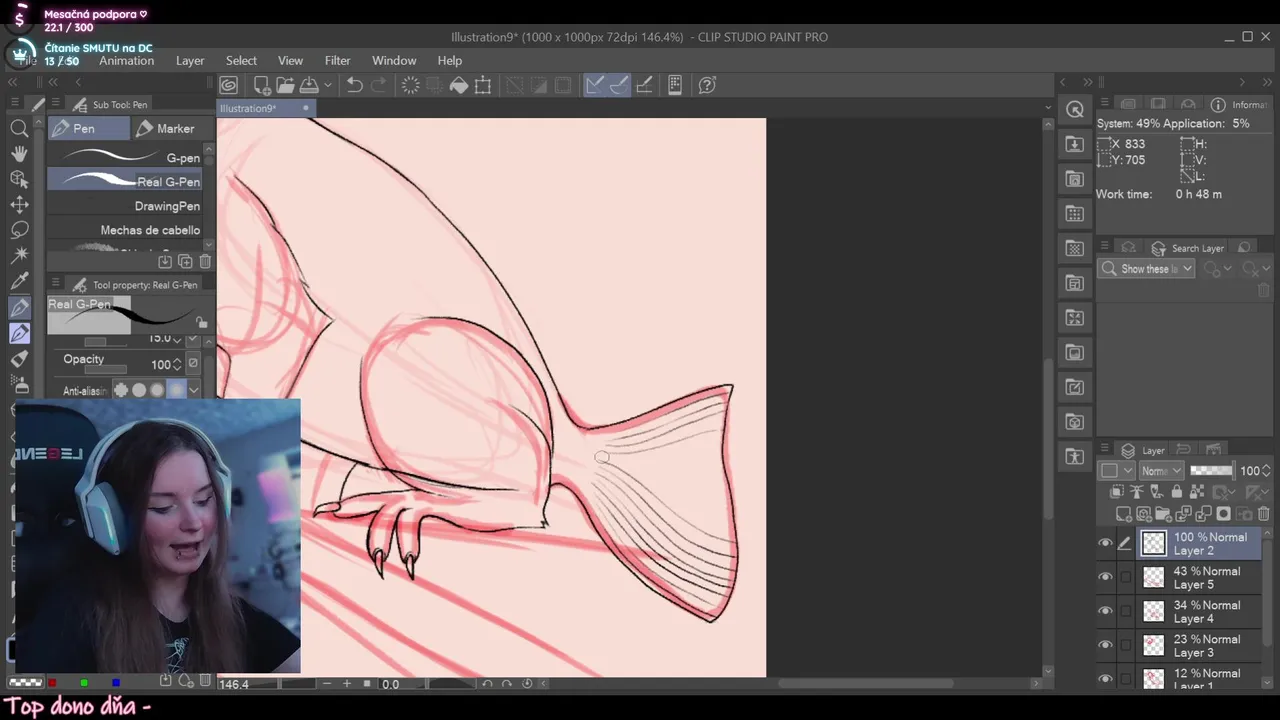Screen dimensions: 1280x720
Task: Open the Window menu
Action: pos(394,61)
